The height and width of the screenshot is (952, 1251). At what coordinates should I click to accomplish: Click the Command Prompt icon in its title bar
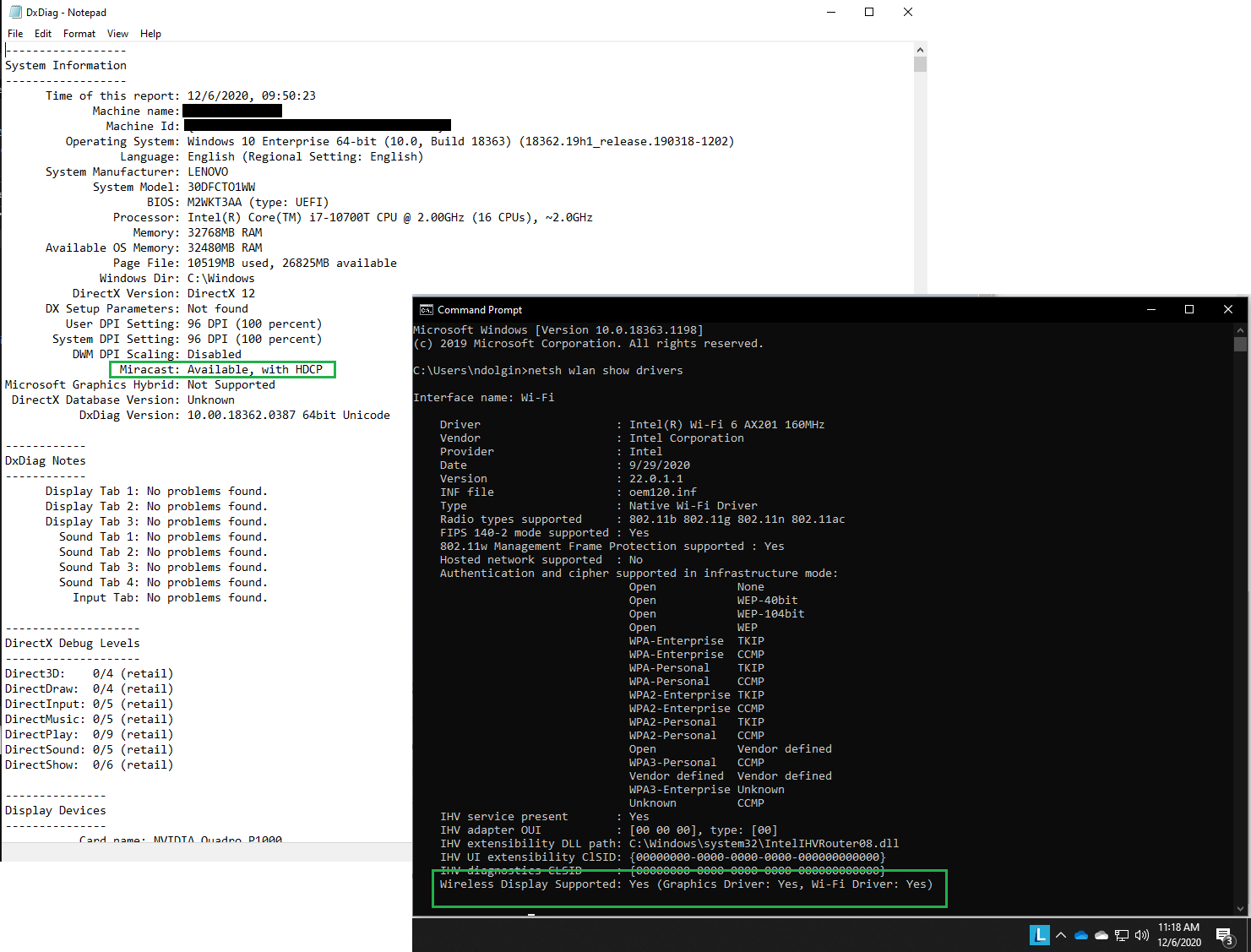[x=427, y=309]
